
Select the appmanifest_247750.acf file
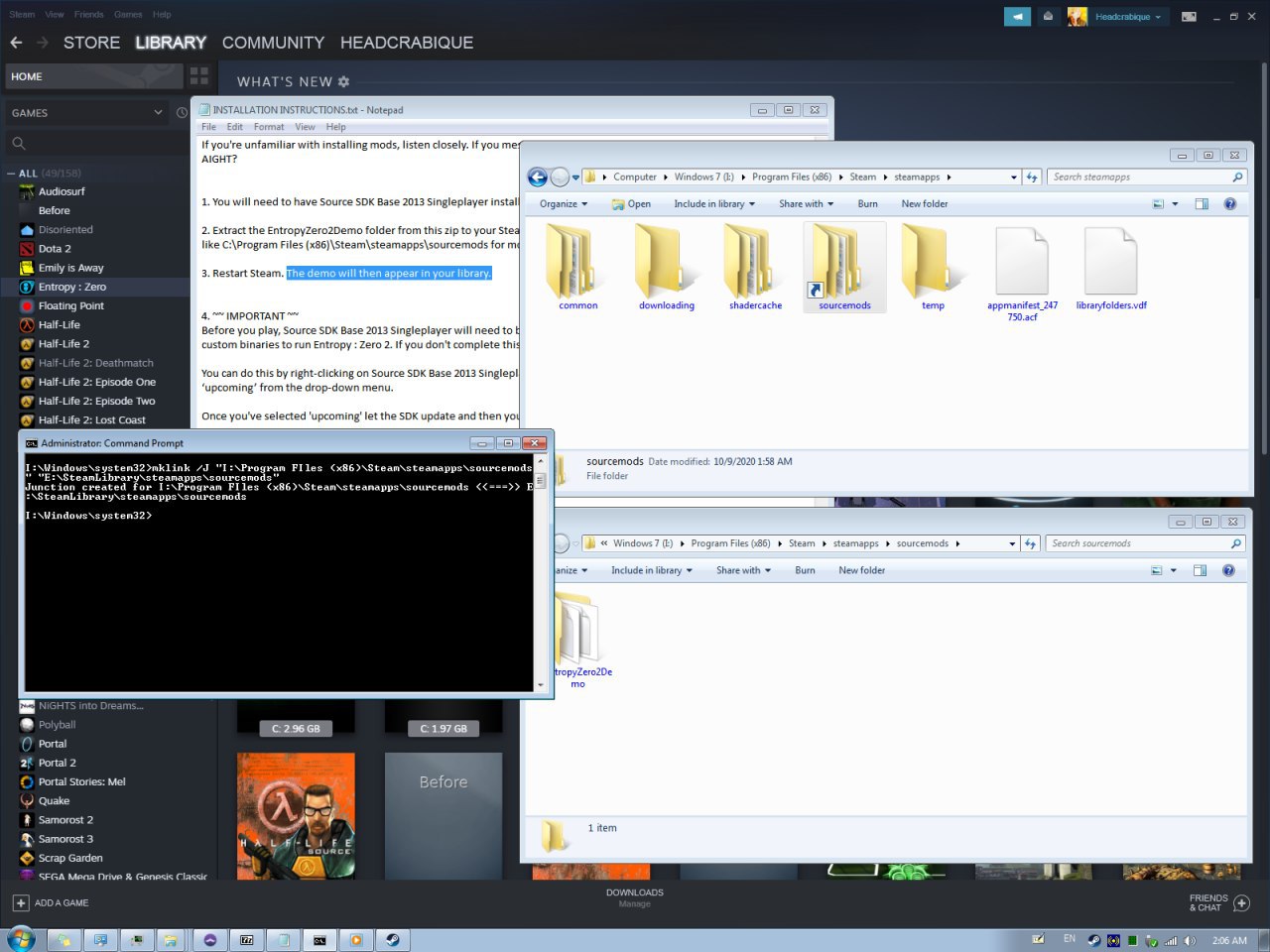[x=1022, y=273]
